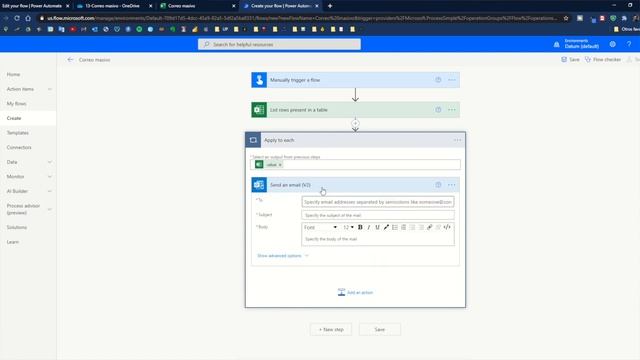Screen dimensions: 640x360
Task: Bookmark this page with the star
Action: (566, 18)
